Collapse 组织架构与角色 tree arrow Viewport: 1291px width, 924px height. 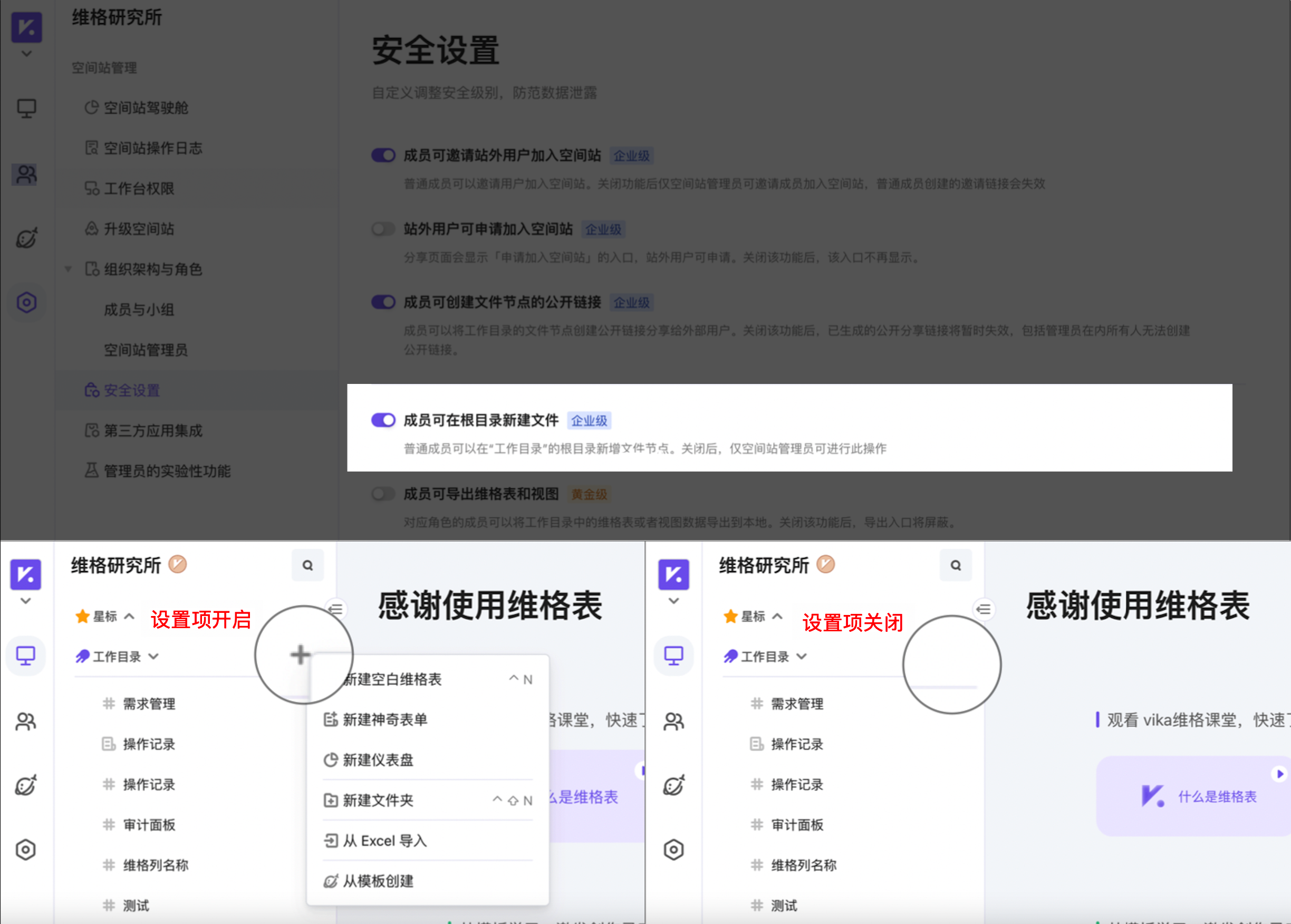68,269
